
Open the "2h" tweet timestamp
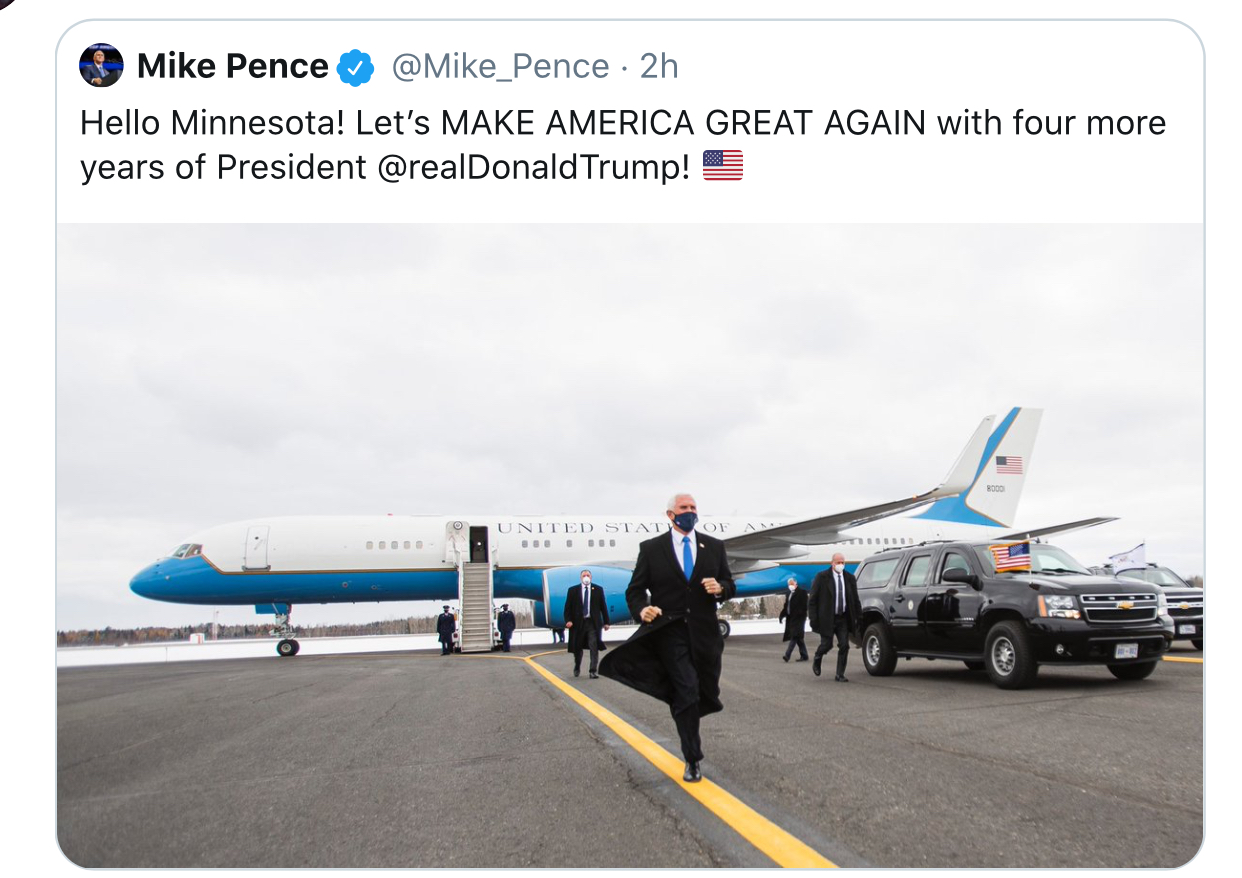(x=659, y=66)
